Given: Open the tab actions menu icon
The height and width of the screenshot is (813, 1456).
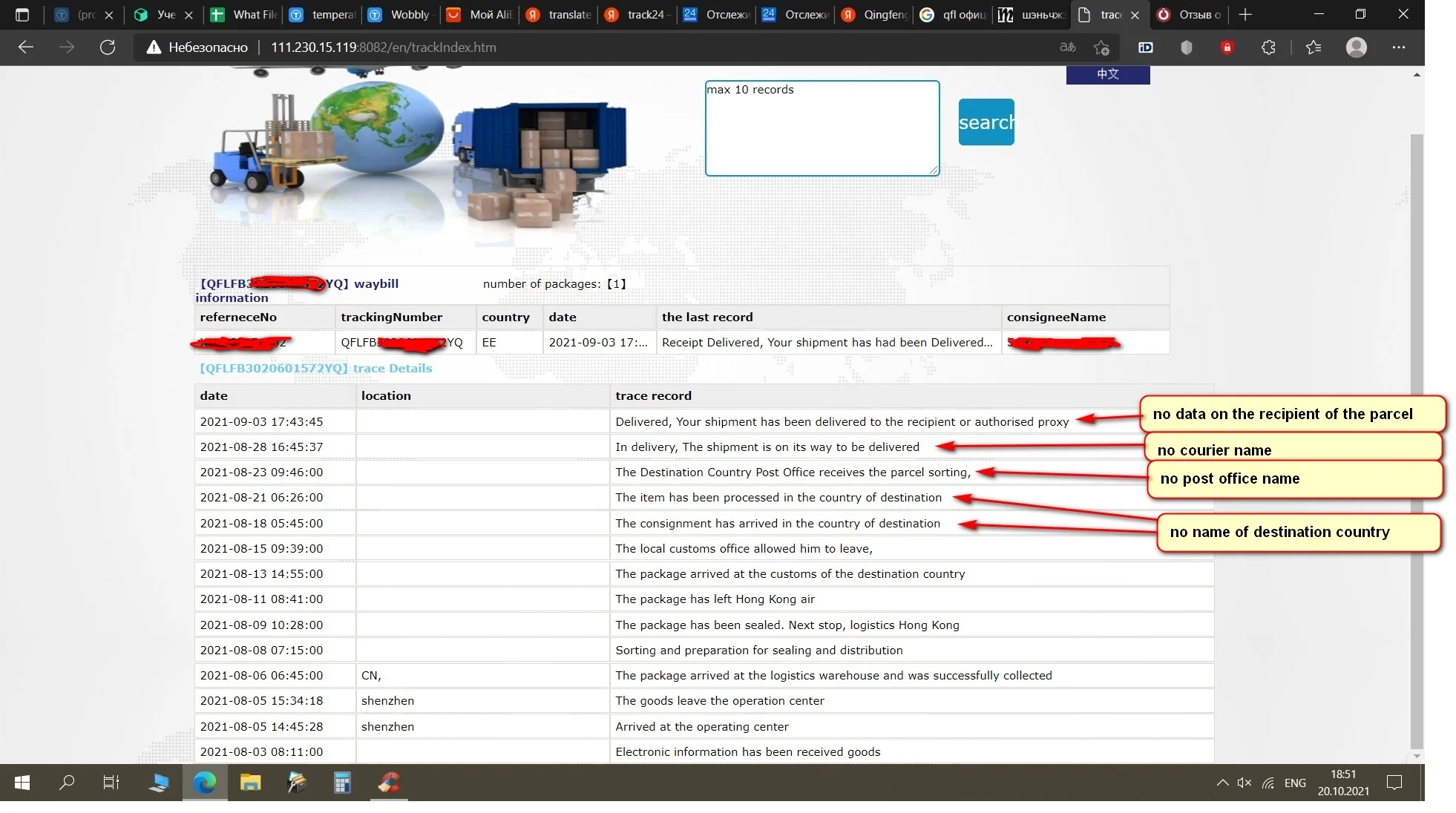Looking at the screenshot, I should (x=22, y=14).
